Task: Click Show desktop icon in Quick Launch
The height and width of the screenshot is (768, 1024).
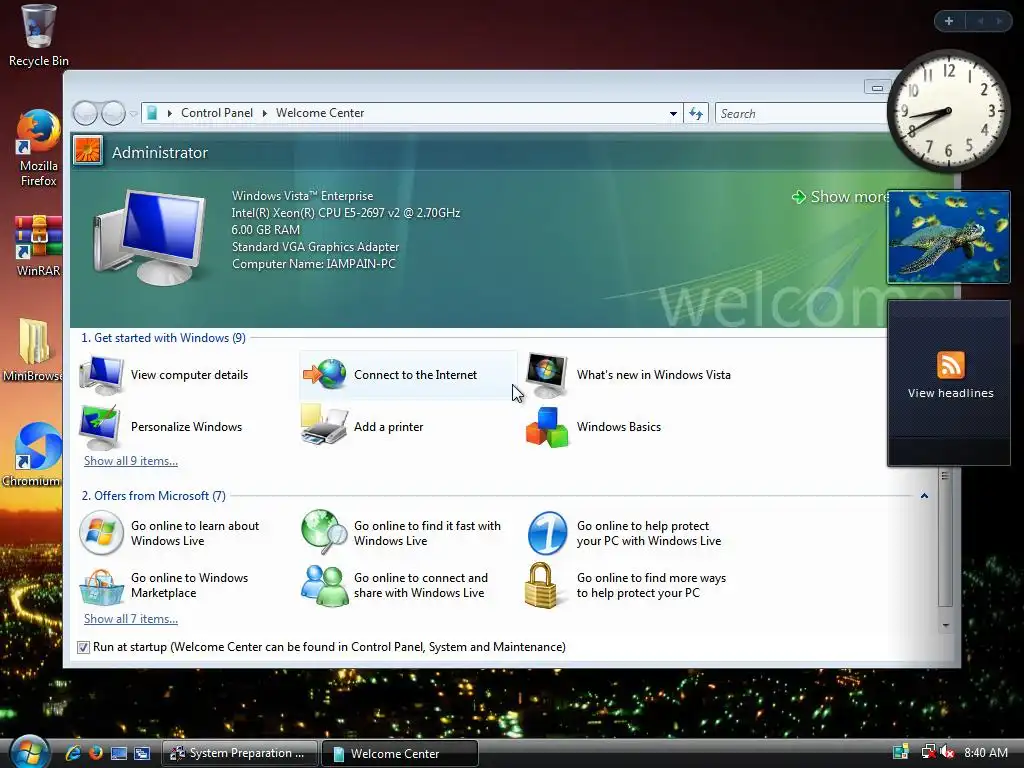Action: [x=119, y=753]
